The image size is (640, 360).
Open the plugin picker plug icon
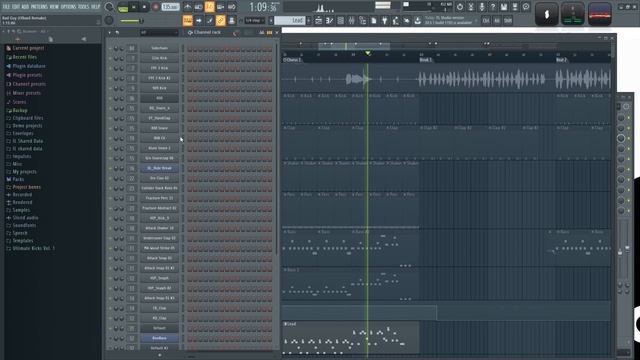point(384,20)
